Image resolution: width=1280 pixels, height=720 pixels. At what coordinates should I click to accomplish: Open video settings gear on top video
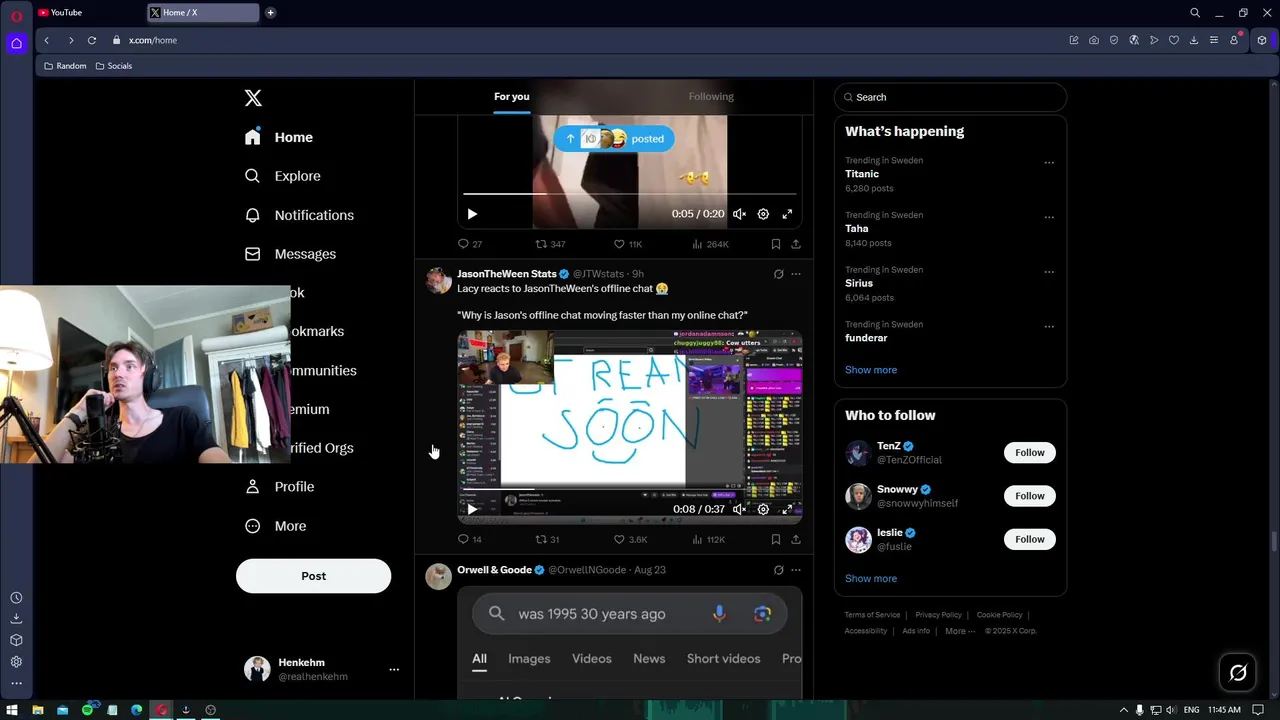pos(763,214)
